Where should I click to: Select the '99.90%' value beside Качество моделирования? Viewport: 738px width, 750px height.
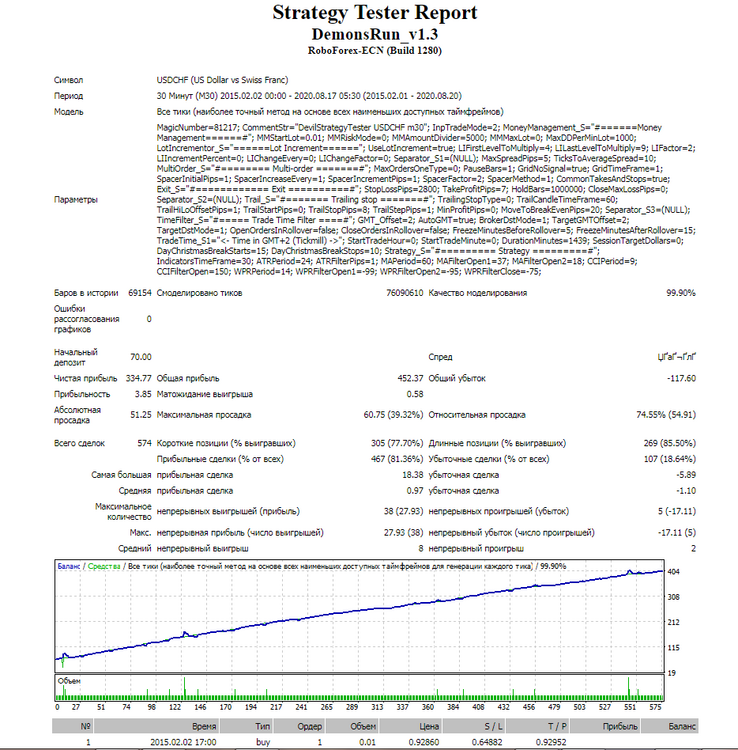point(681,293)
